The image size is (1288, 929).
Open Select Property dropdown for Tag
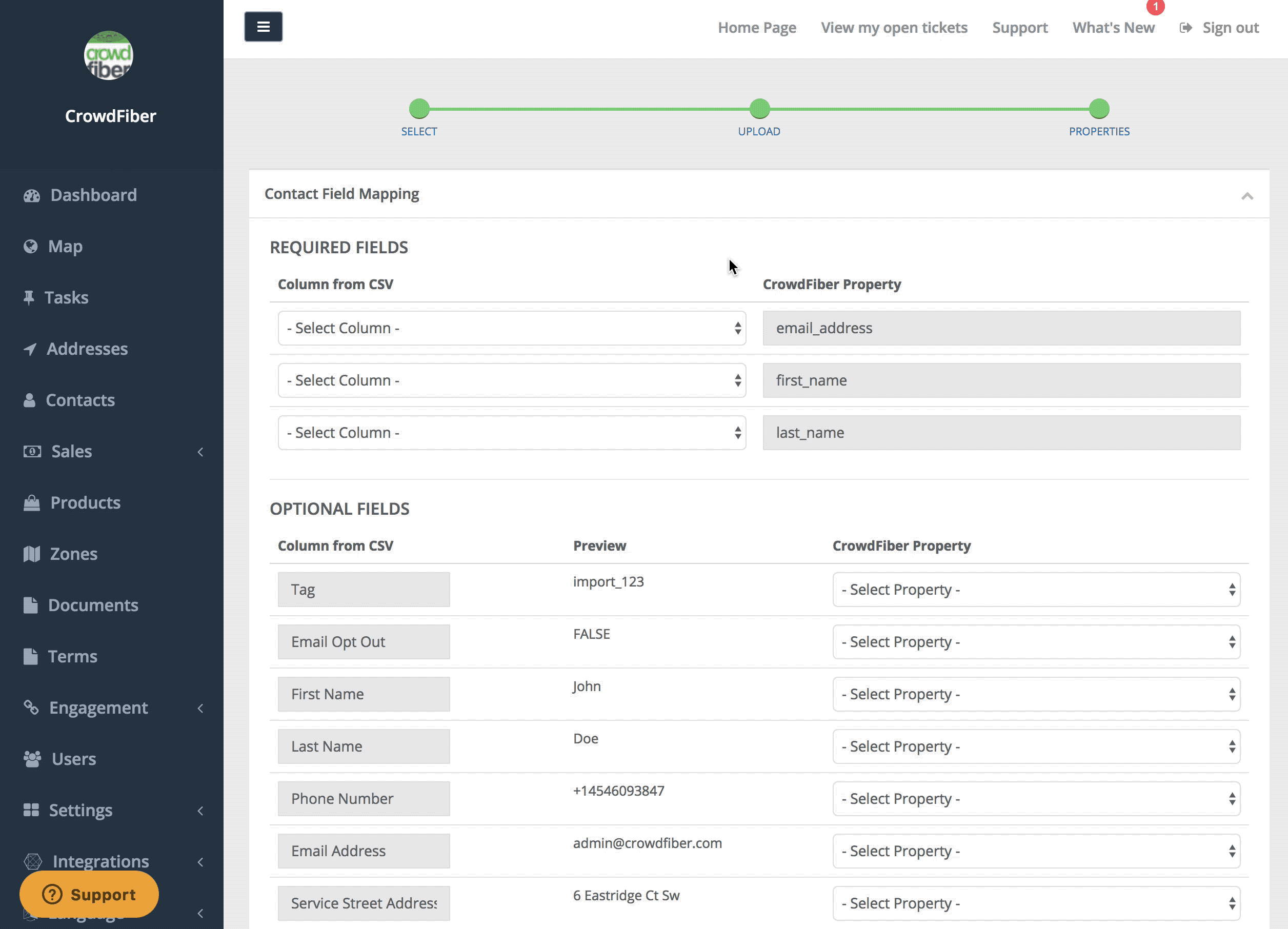point(1035,590)
